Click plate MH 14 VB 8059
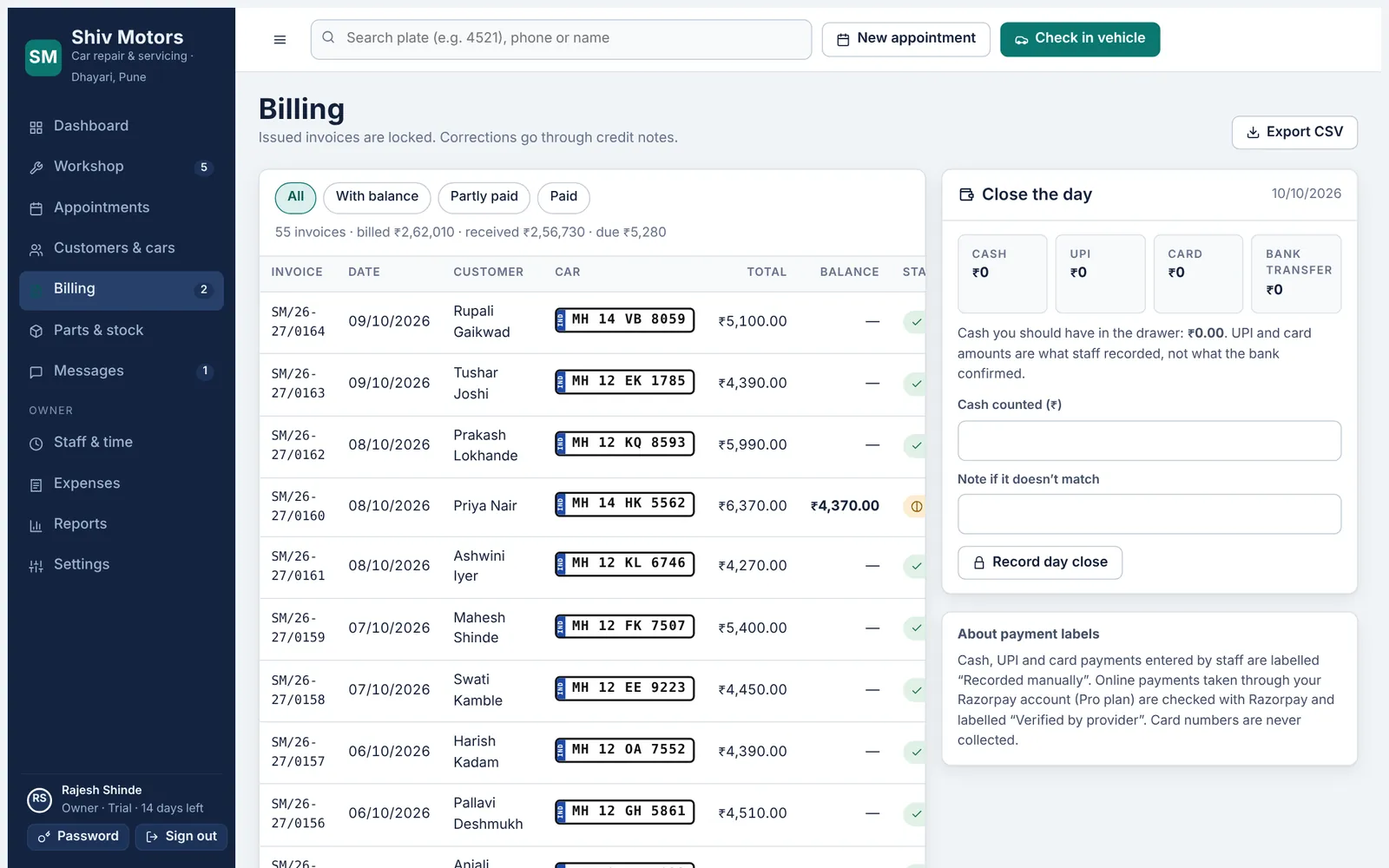 (x=624, y=320)
